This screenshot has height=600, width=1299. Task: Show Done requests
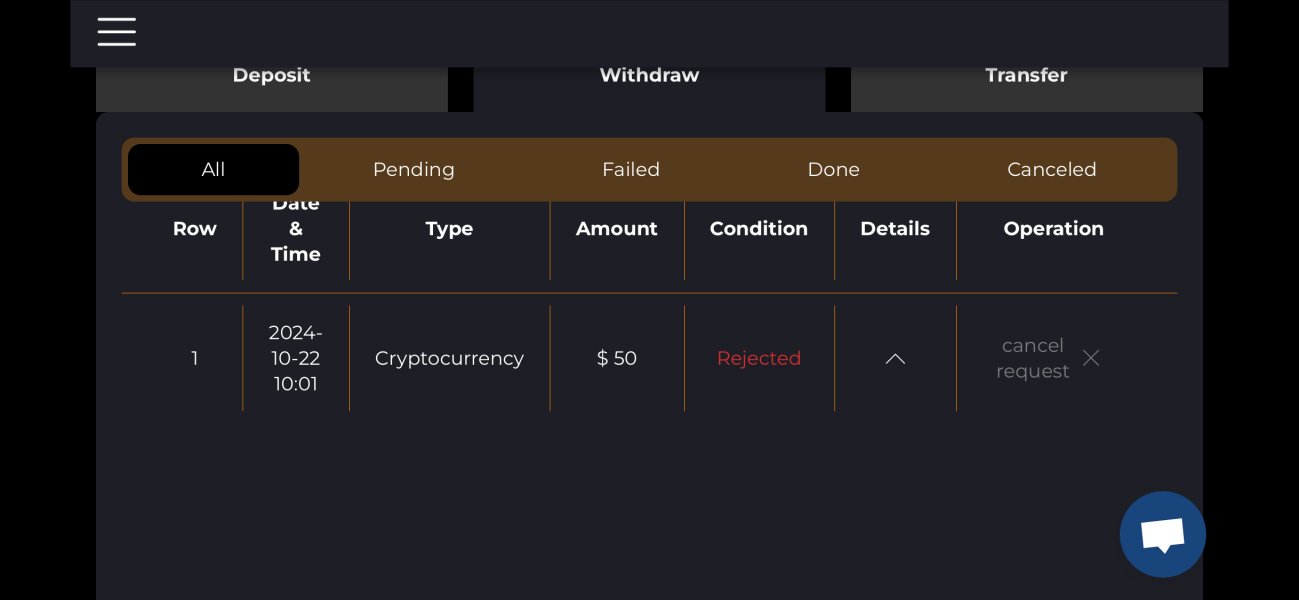click(x=833, y=170)
